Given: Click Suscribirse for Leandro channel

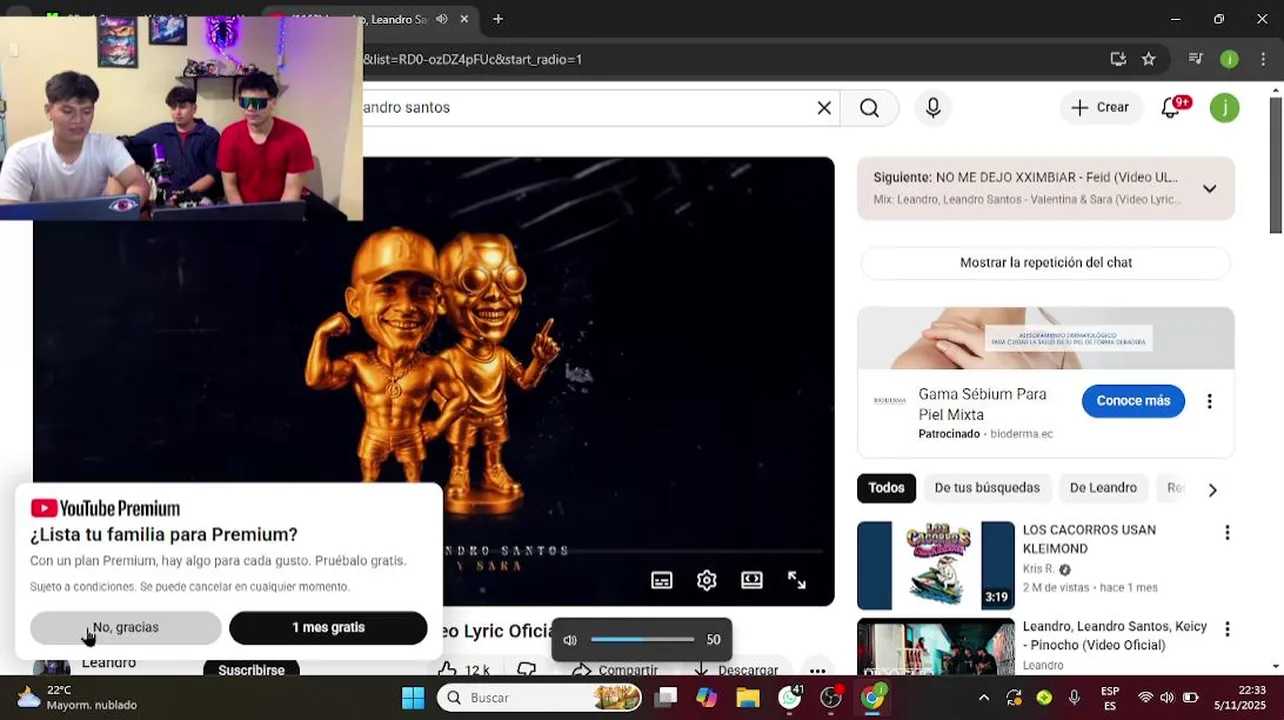Looking at the screenshot, I should [x=251, y=669].
